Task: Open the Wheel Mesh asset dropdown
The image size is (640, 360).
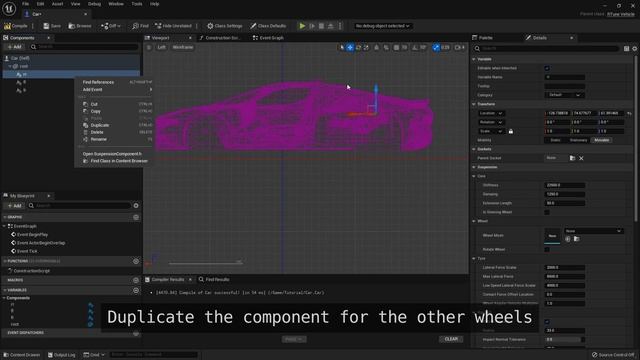Action: [x=593, y=231]
